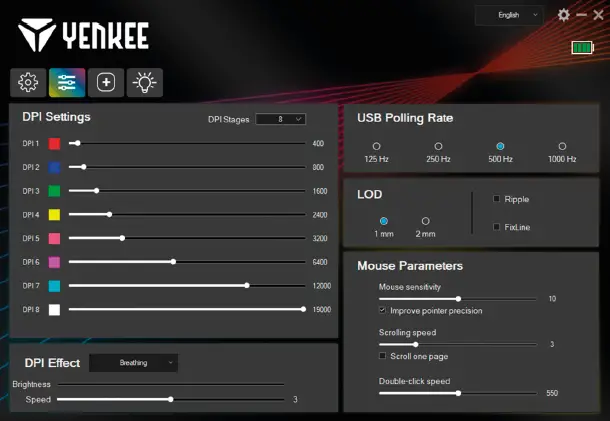
Task: Click the Mouse sensitivity slider handle
Action: [x=458, y=299]
